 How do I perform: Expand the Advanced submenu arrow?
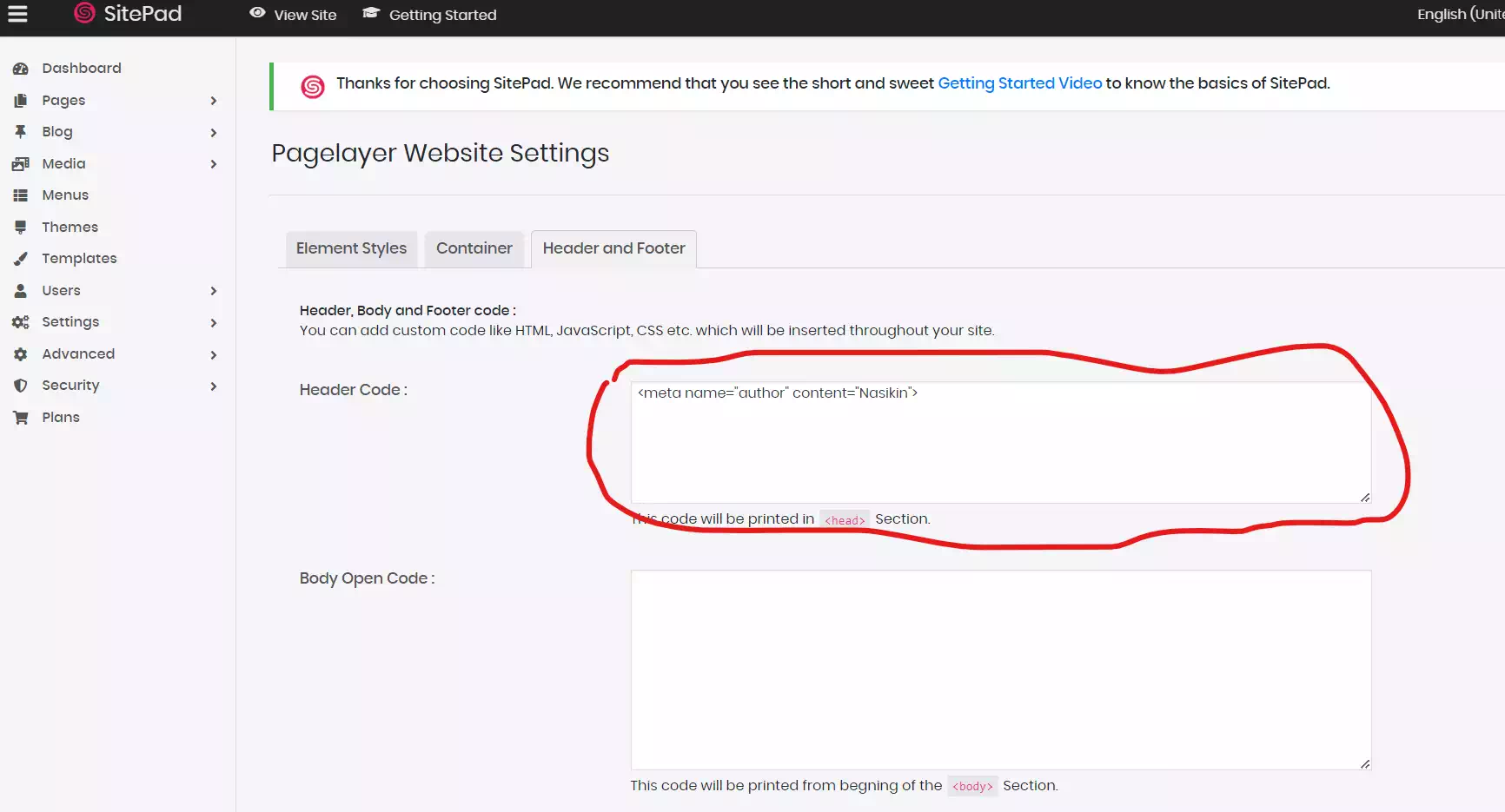pyautogui.click(x=214, y=354)
